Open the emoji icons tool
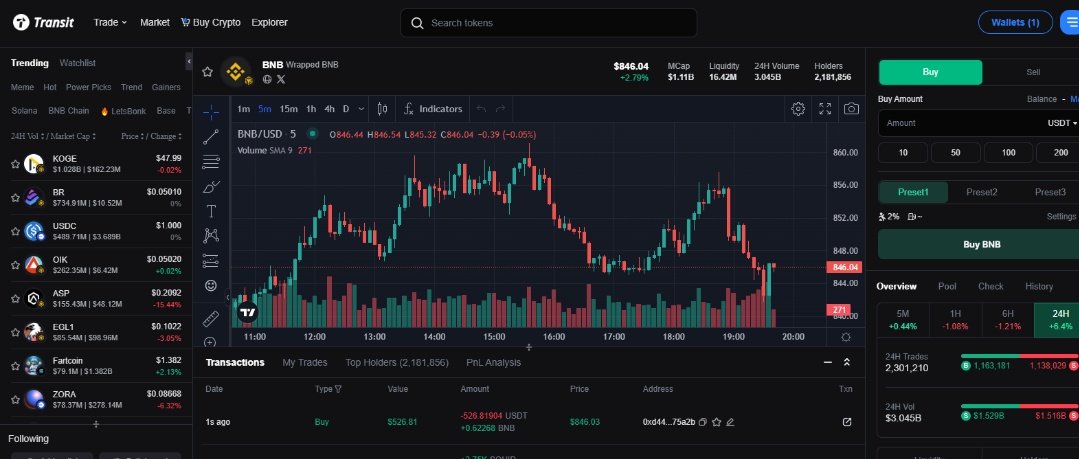The width and height of the screenshot is (1079, 459). pos(211,285)
